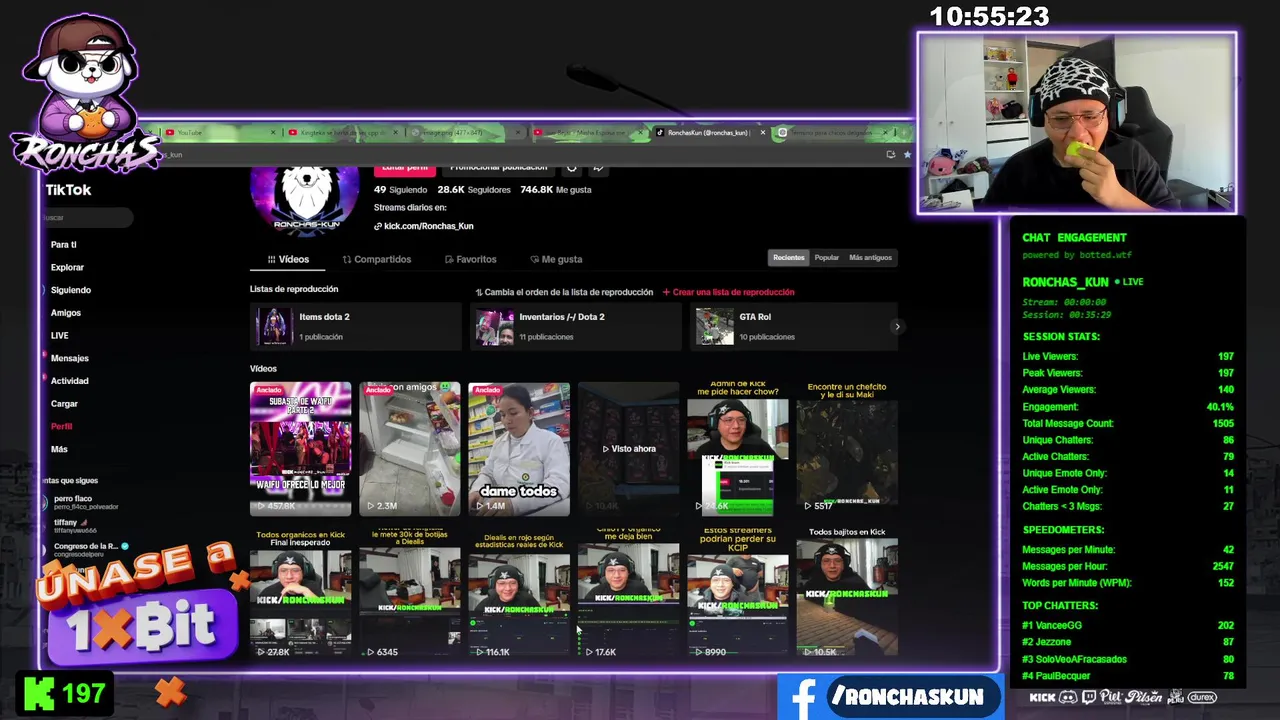Open Mensajes in sidebar
1280x720 pixels.
click(x=70, y=358)
